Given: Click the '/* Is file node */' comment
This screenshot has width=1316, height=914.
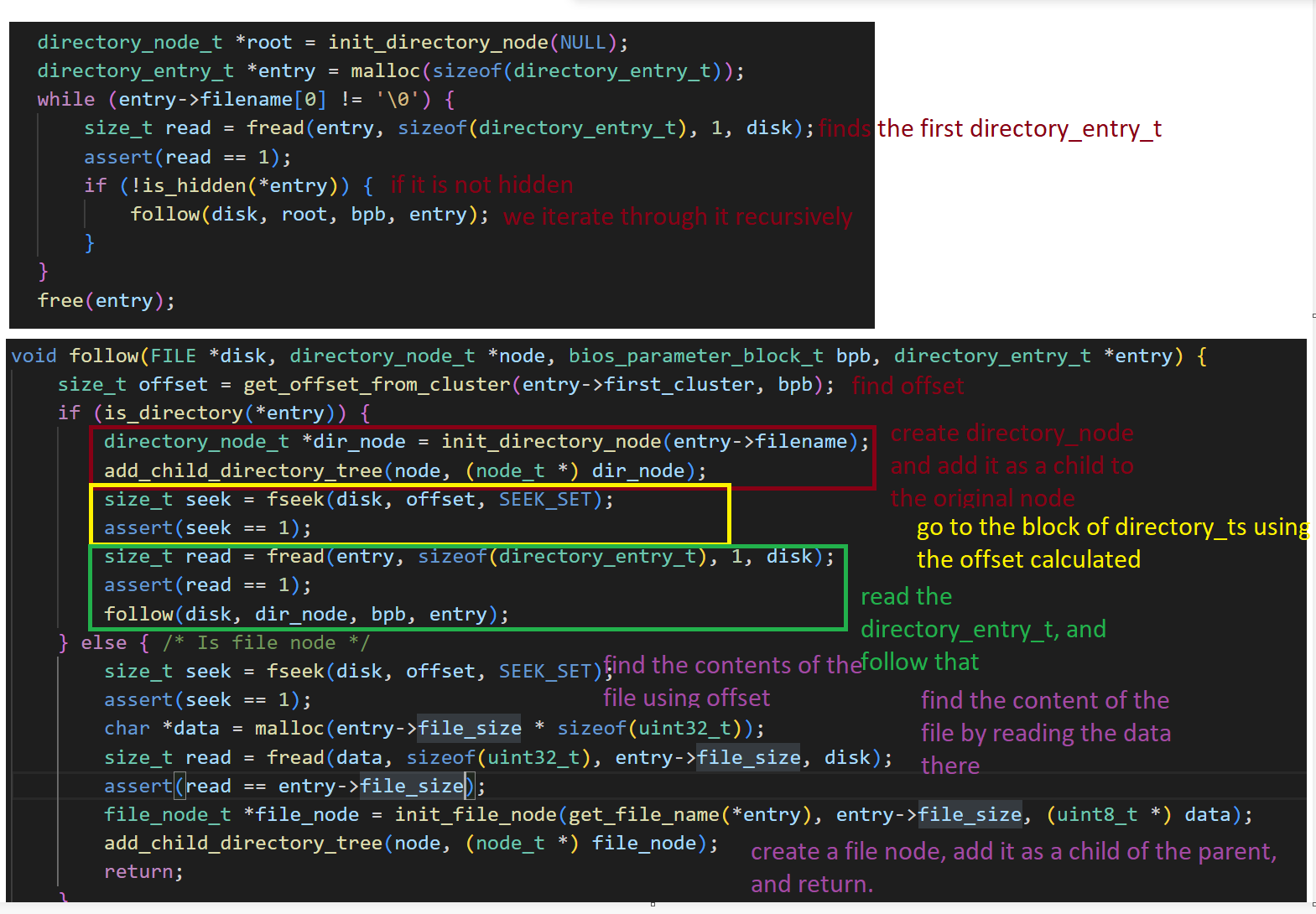Looking at the screenshot, I should click(x=265, y=643).
